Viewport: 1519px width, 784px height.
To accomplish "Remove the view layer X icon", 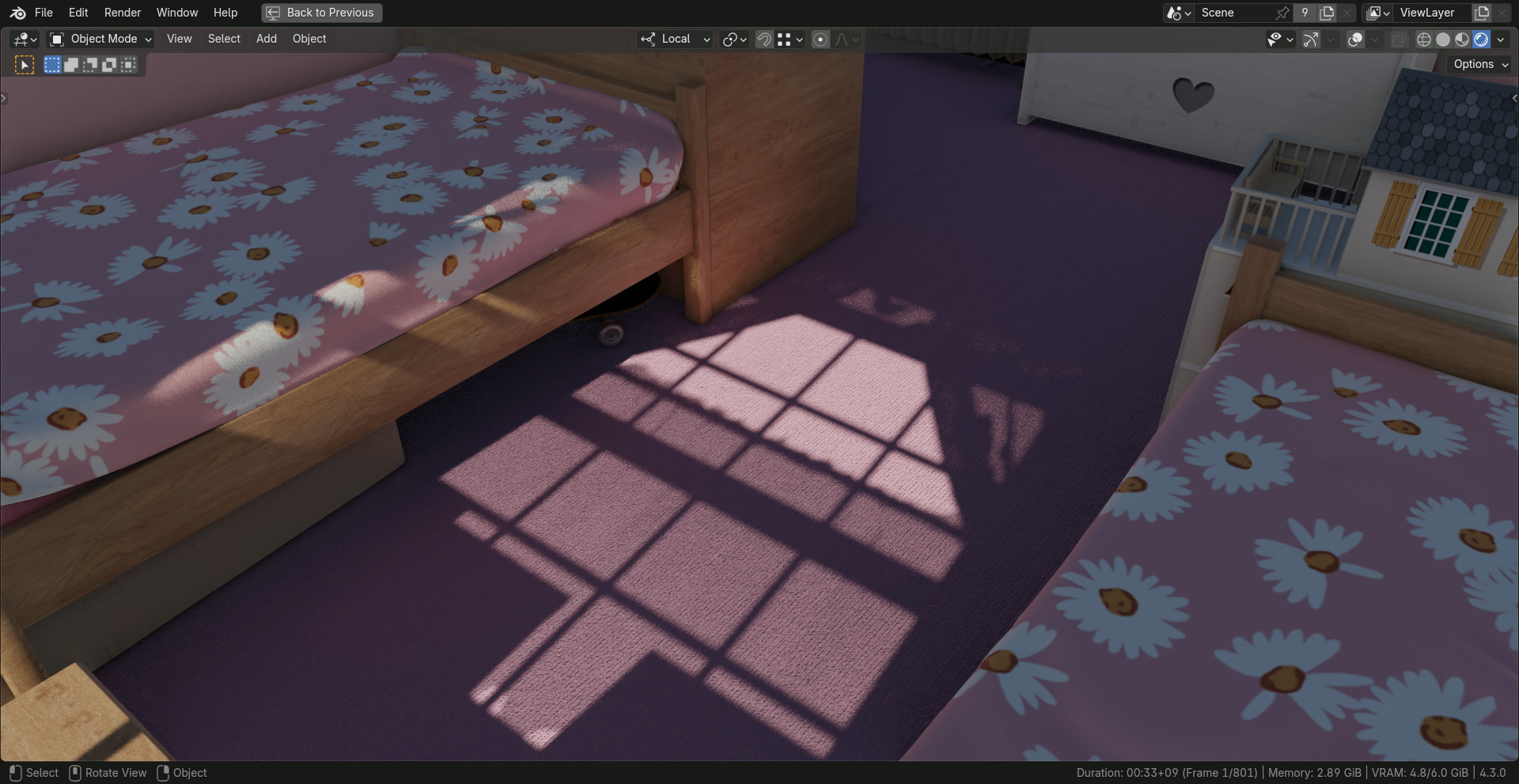I will (x=1502, y=13).
